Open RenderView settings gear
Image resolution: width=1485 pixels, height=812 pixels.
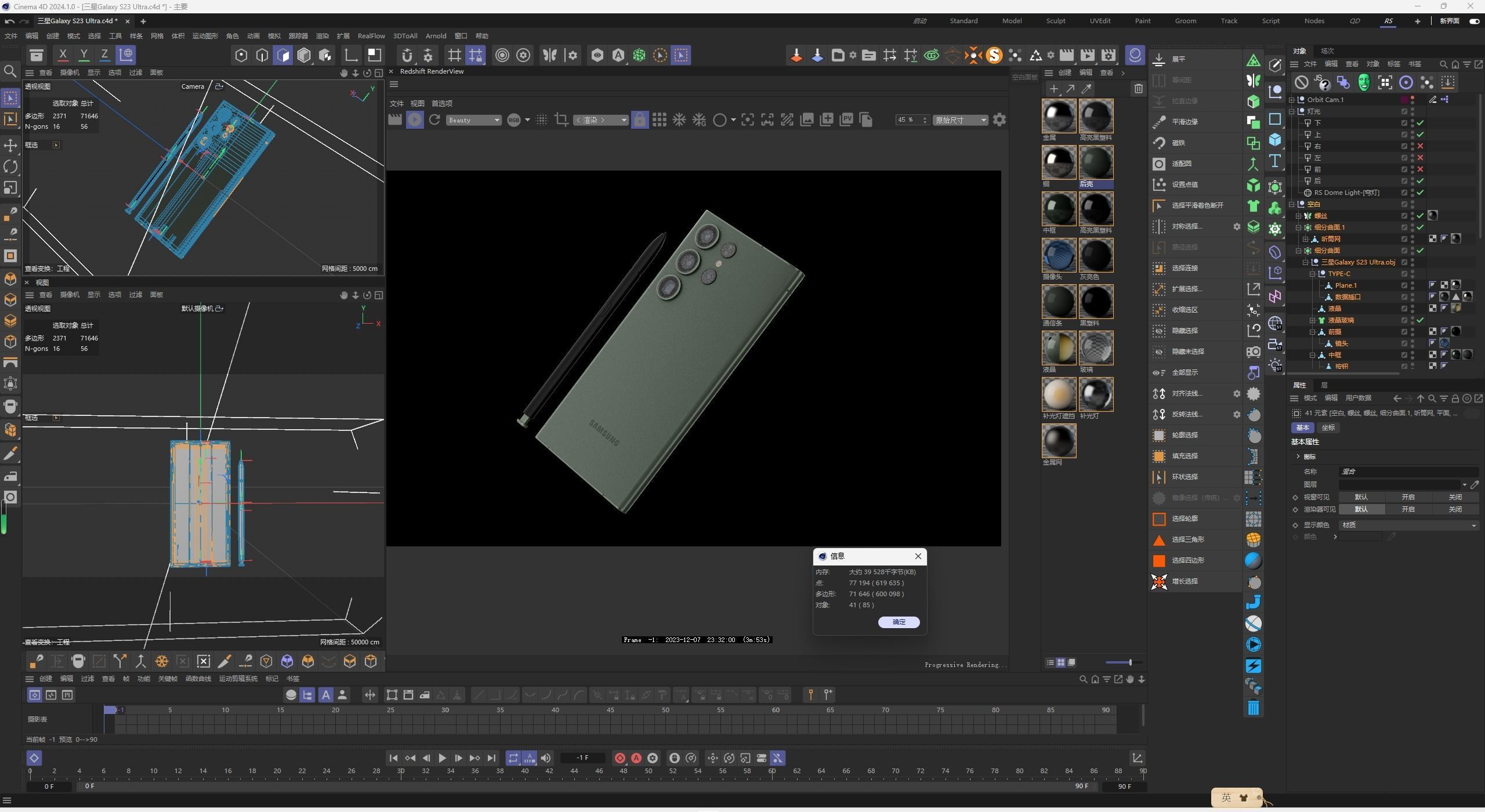(x=999, y=120)
